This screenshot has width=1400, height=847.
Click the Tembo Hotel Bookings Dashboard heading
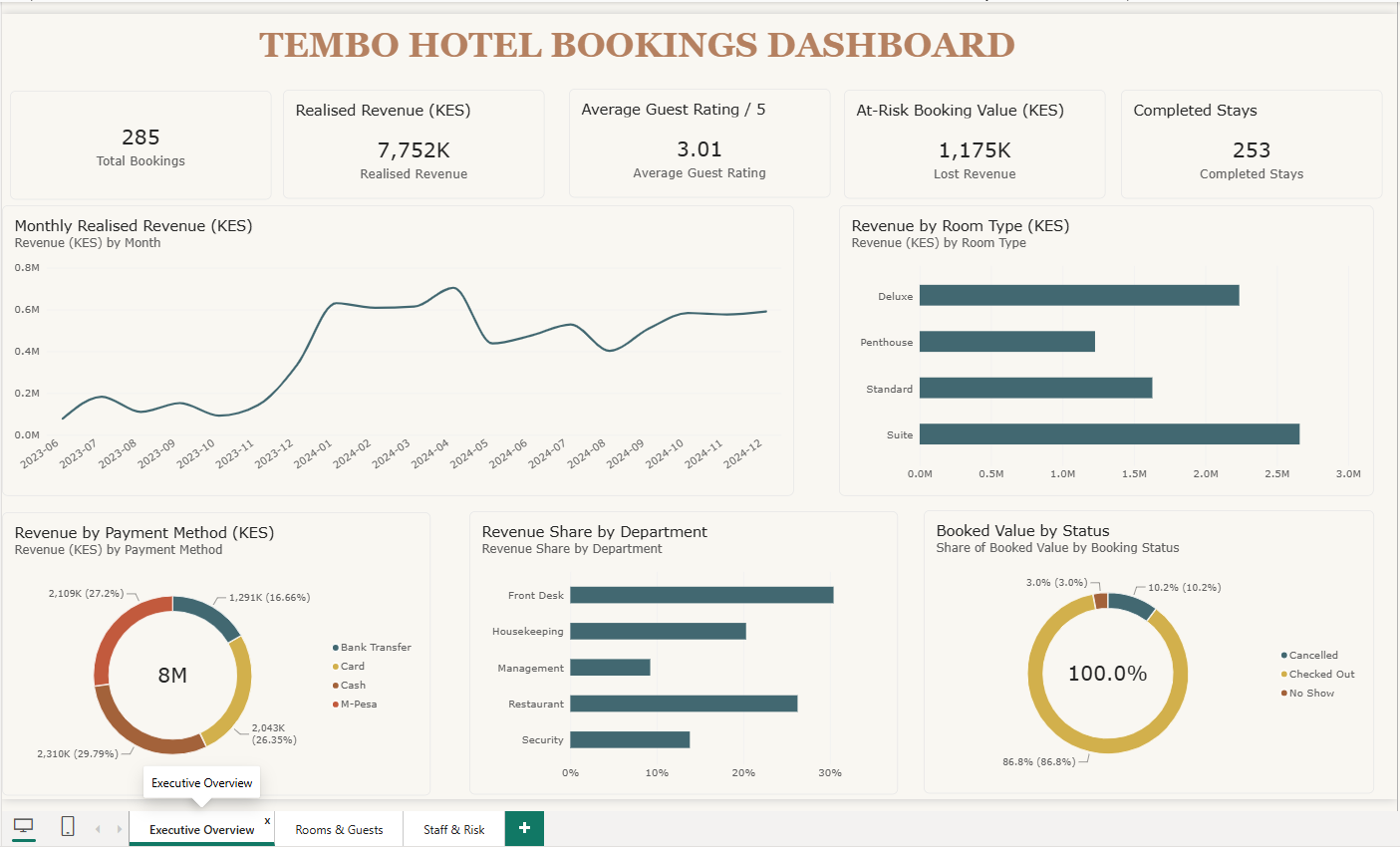coord(638,45)
